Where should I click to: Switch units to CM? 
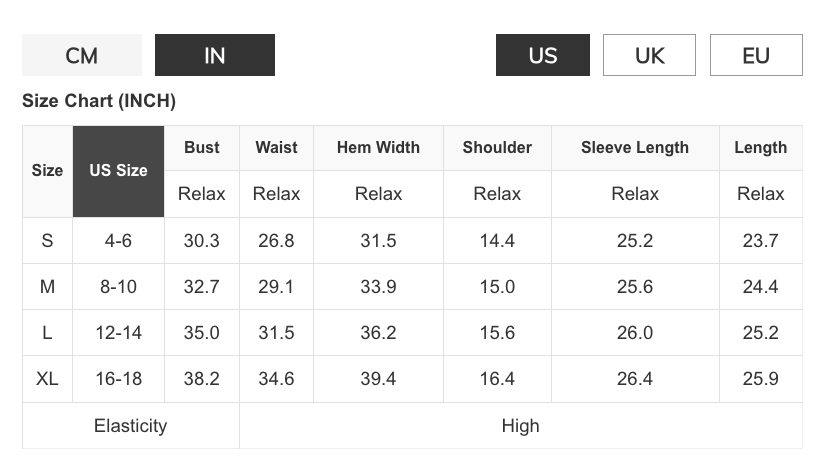point(82,55)
